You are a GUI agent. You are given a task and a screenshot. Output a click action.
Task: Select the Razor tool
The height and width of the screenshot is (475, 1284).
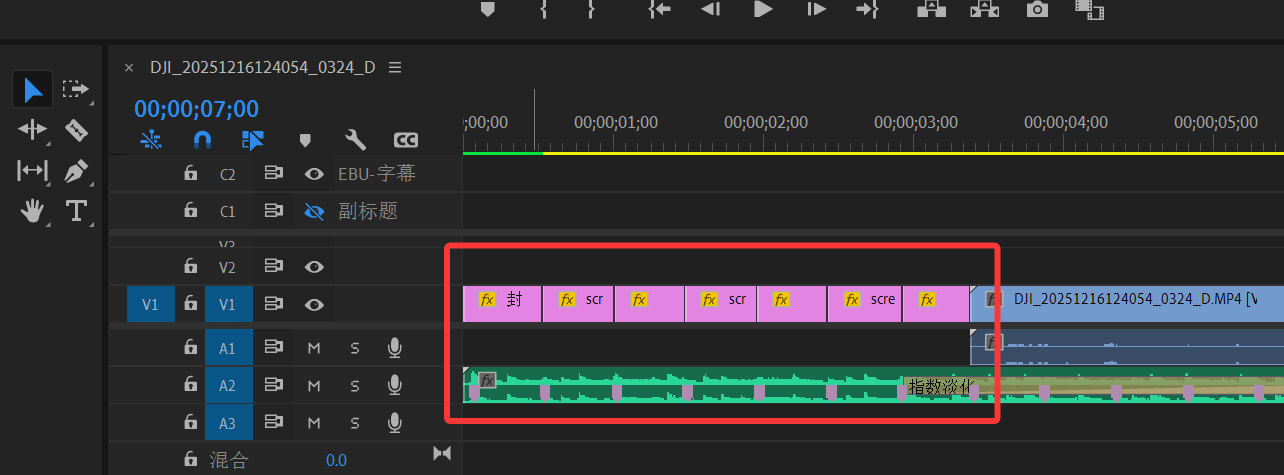[x=76, y=130]
